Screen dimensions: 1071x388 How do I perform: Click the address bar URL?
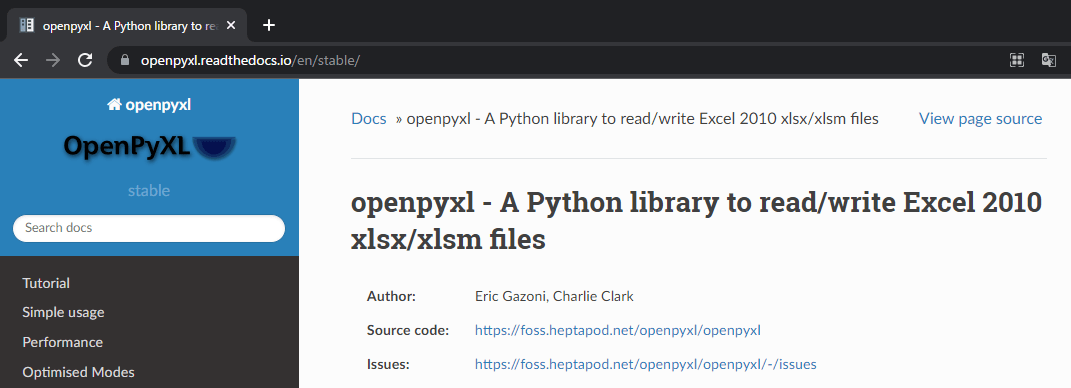click(250, 60)
